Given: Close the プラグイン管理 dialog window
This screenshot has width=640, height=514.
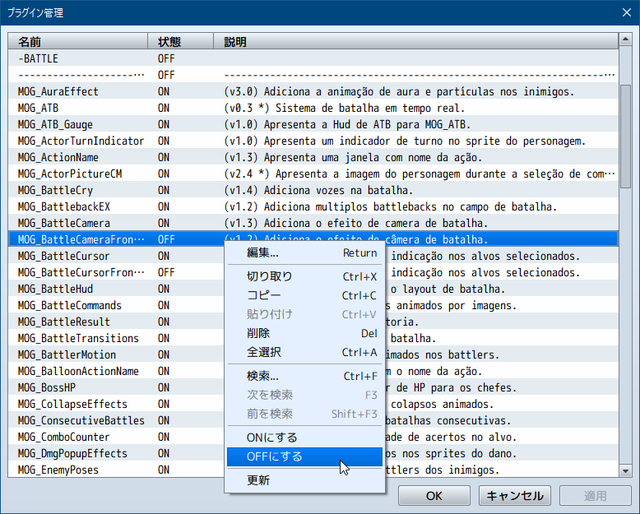Looking at the screenshot, I should point(627,13).
